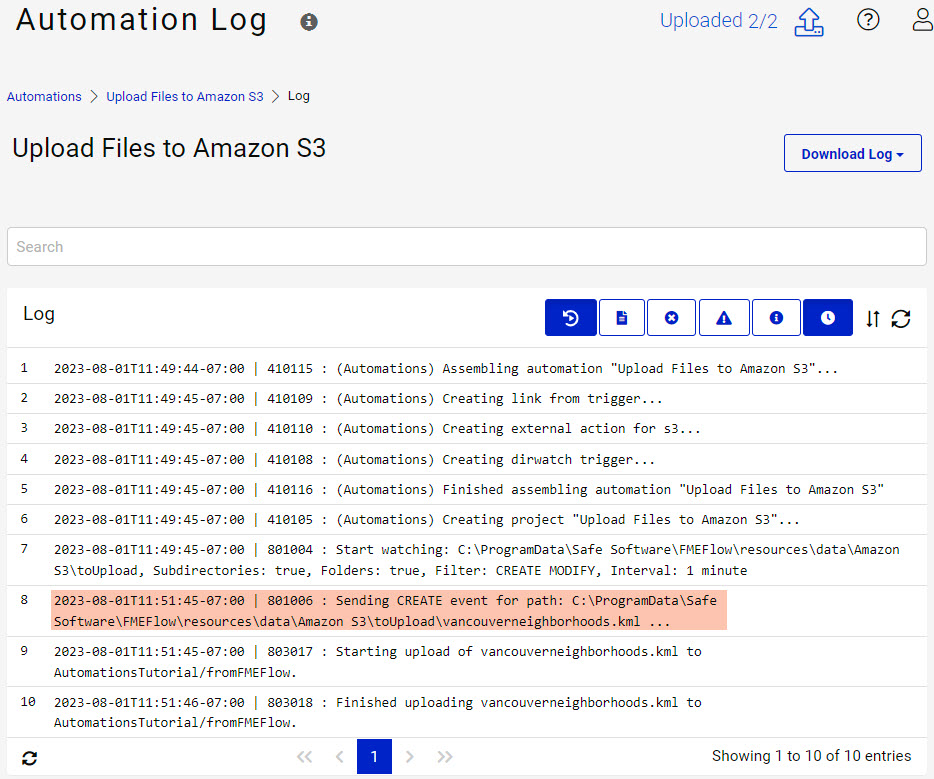The image size is (934, 779).
Task: Open the upload status icon
Action: pos(809,22)
